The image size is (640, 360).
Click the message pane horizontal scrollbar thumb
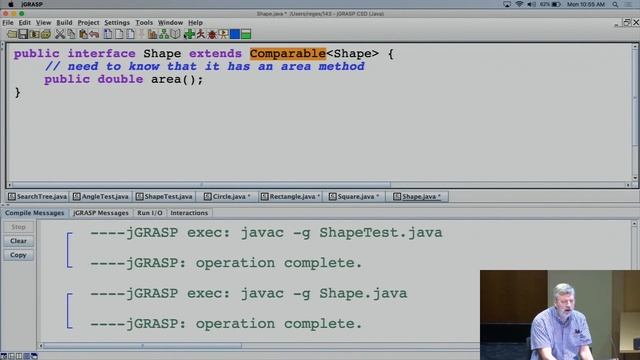[x=142, y=346]
